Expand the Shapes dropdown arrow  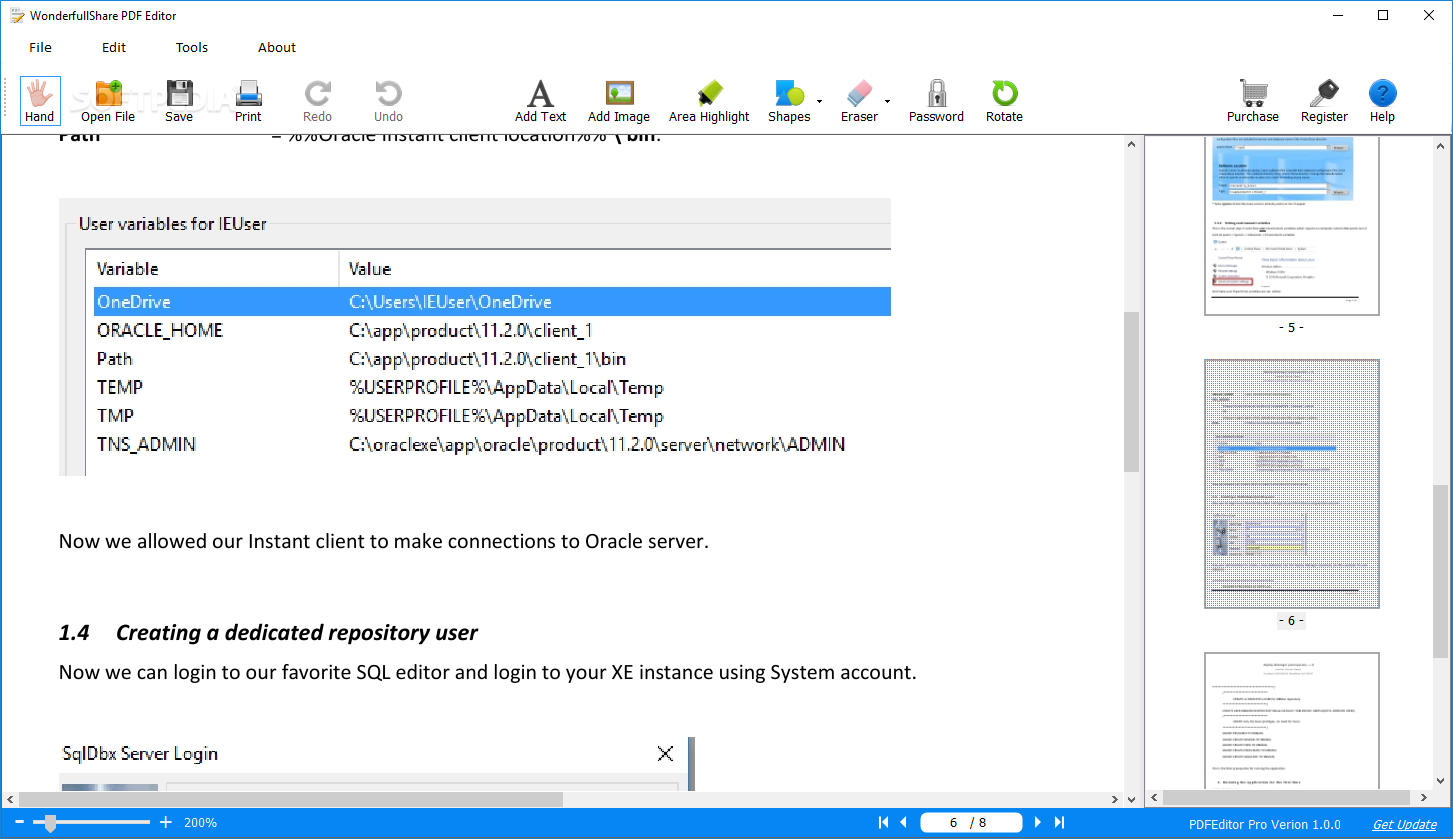tap(819, 101)
